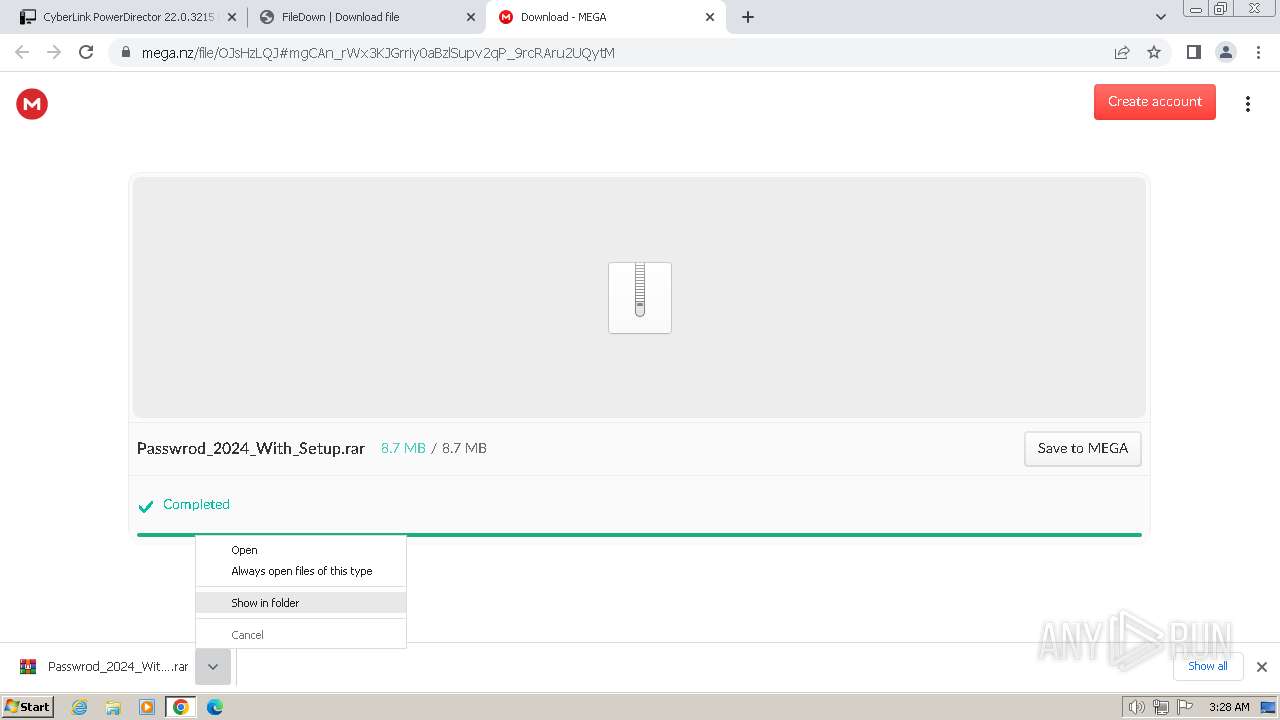The height and width of the screenshot is (720, 1280).
Task: Reload the current page
Action: pyautogui.click(x=86, y=52)
